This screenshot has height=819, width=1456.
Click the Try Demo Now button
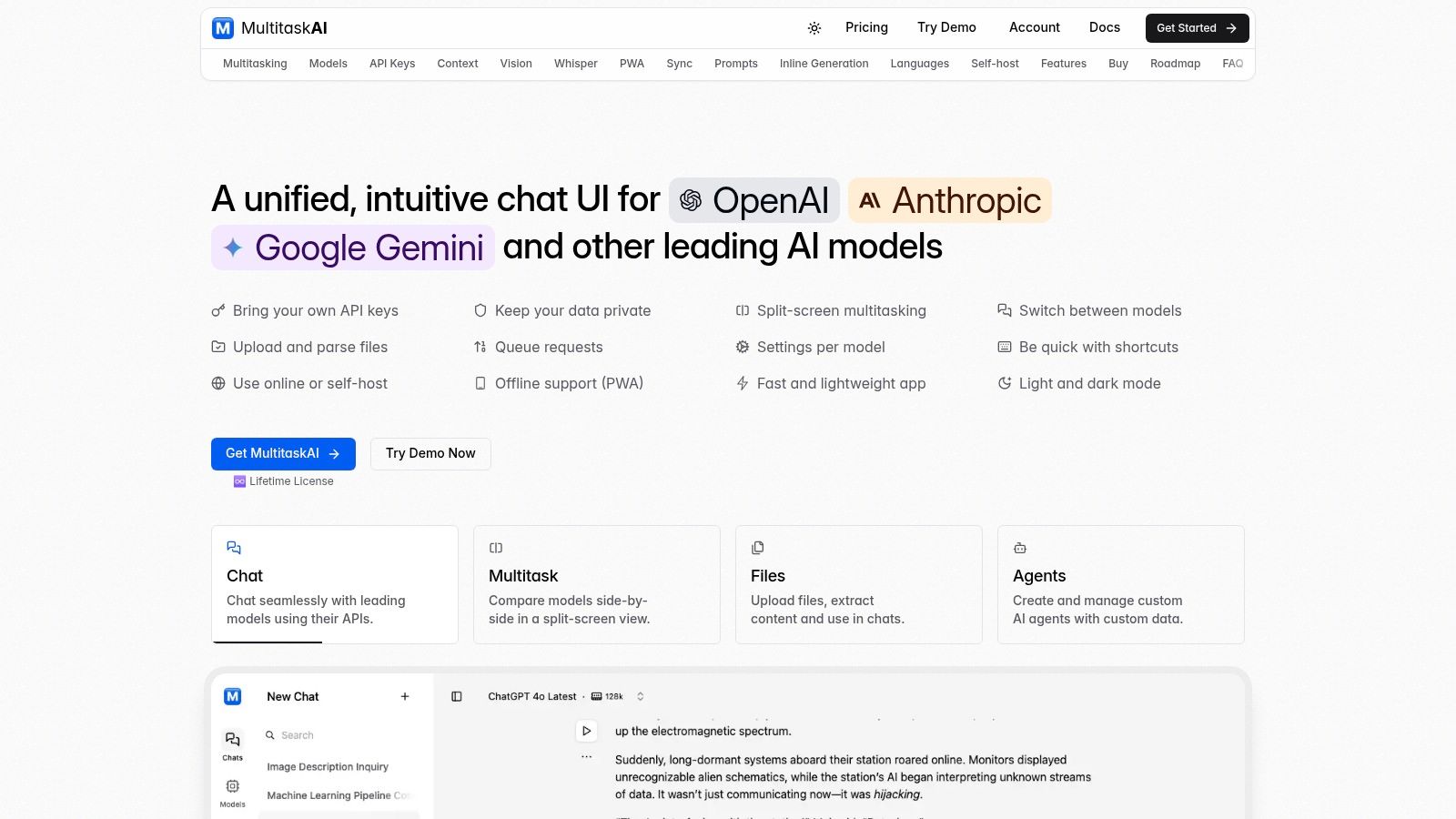click(x=430, y=453)
